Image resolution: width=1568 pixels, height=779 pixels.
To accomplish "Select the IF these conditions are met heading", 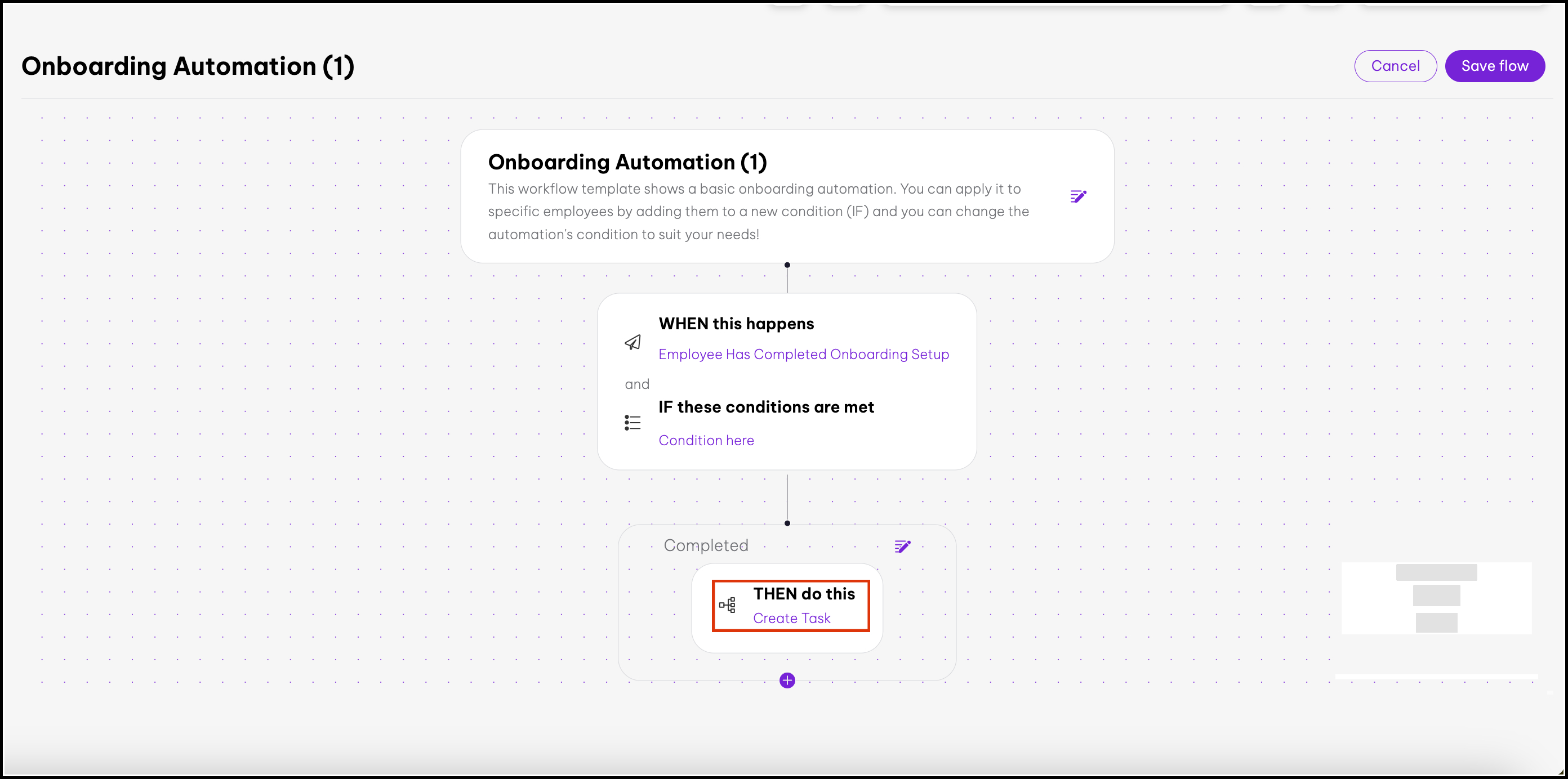I will (x=766, y=407).
